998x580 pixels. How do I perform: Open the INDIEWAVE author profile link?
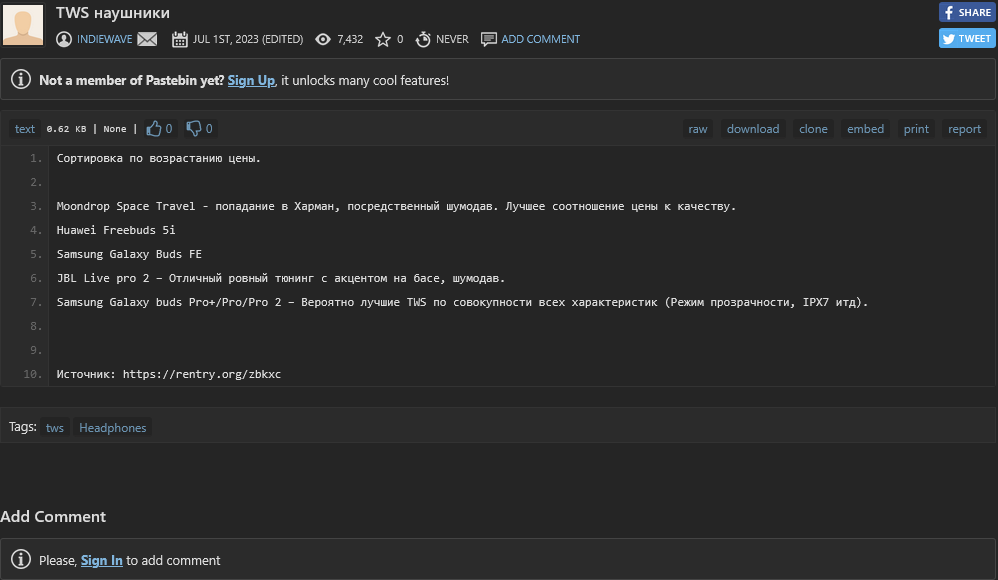coord(104,39)
